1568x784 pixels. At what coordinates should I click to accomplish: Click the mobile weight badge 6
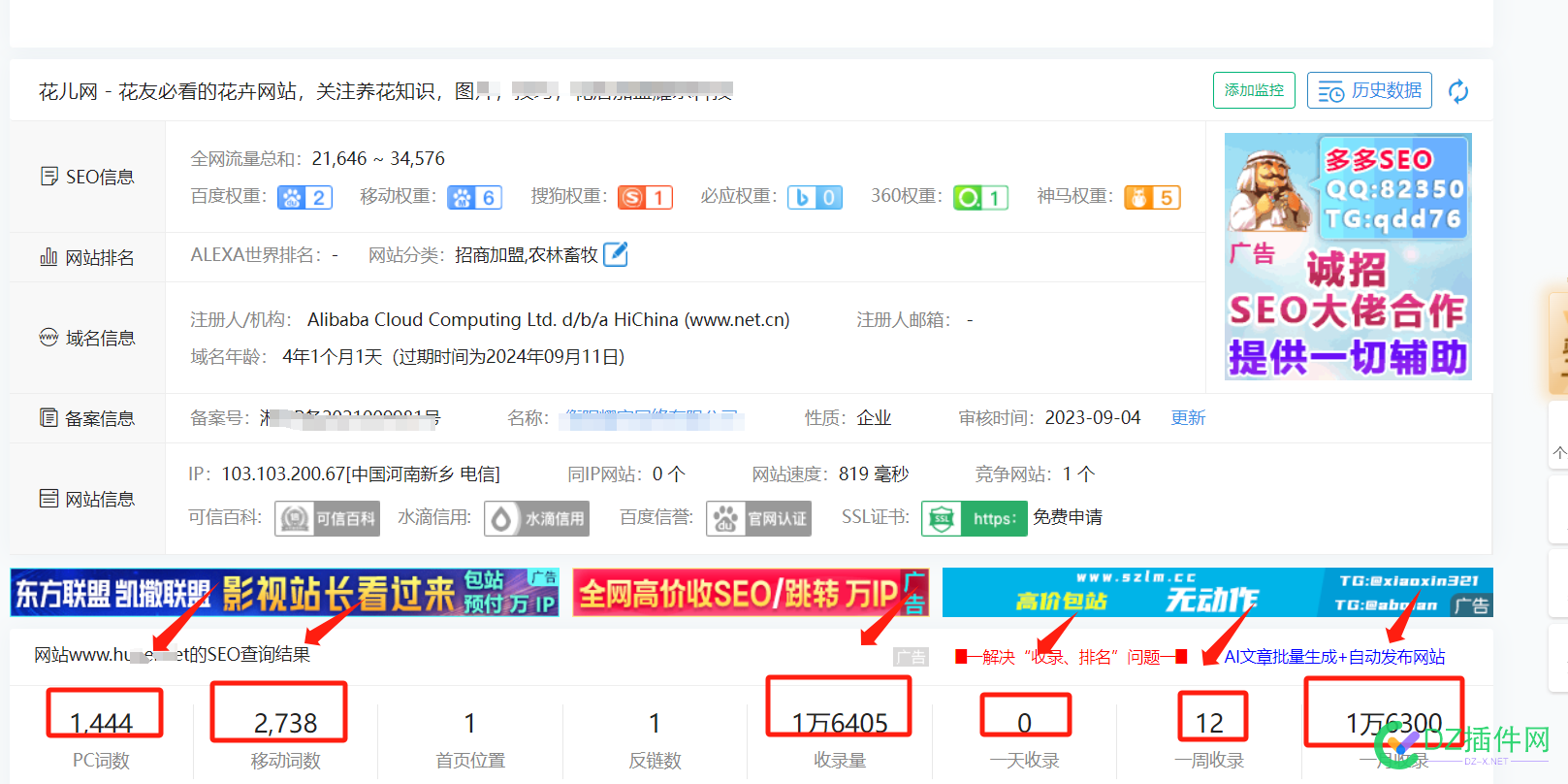pos(475,198)
